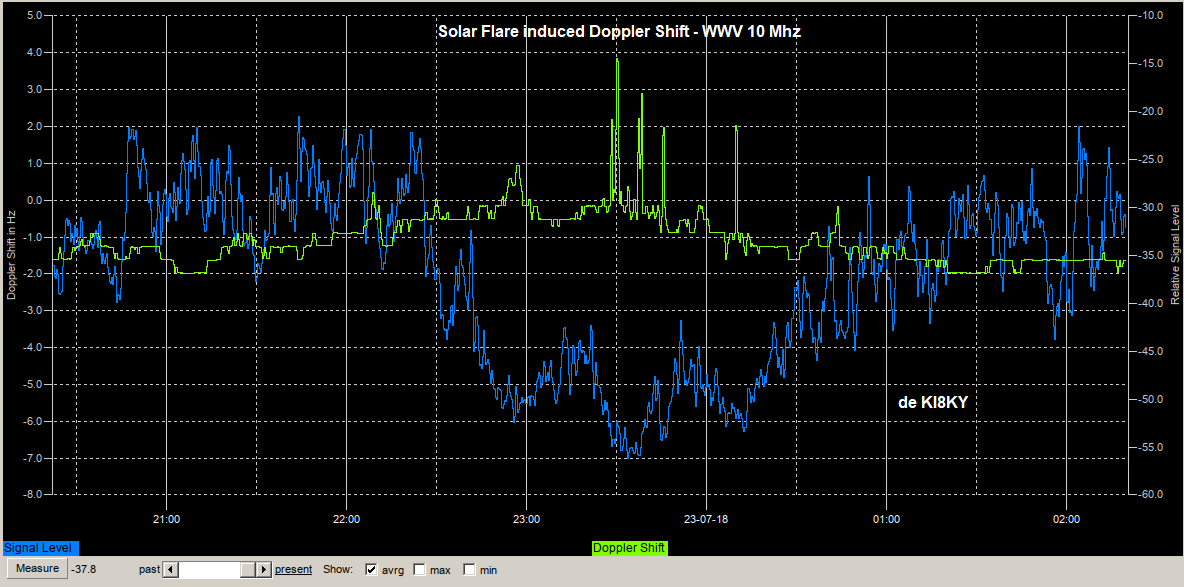Click the scrollbar left arrow toward past
The image size is (1184, 587).
(x=170, y=569)
